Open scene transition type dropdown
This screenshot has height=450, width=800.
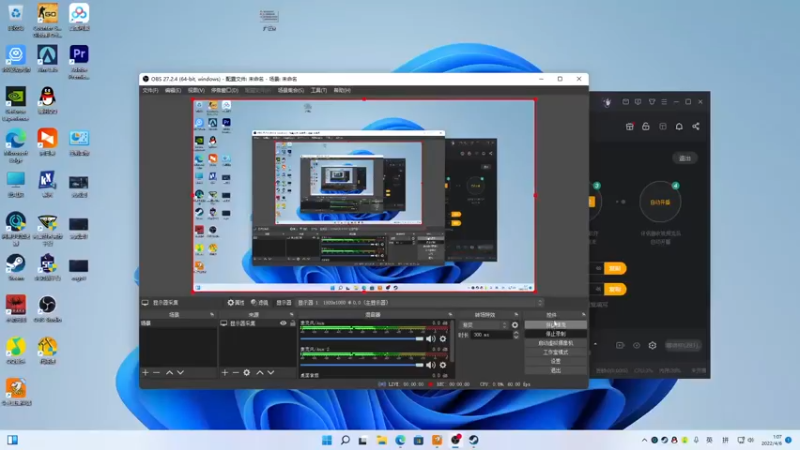pos(484,325)
